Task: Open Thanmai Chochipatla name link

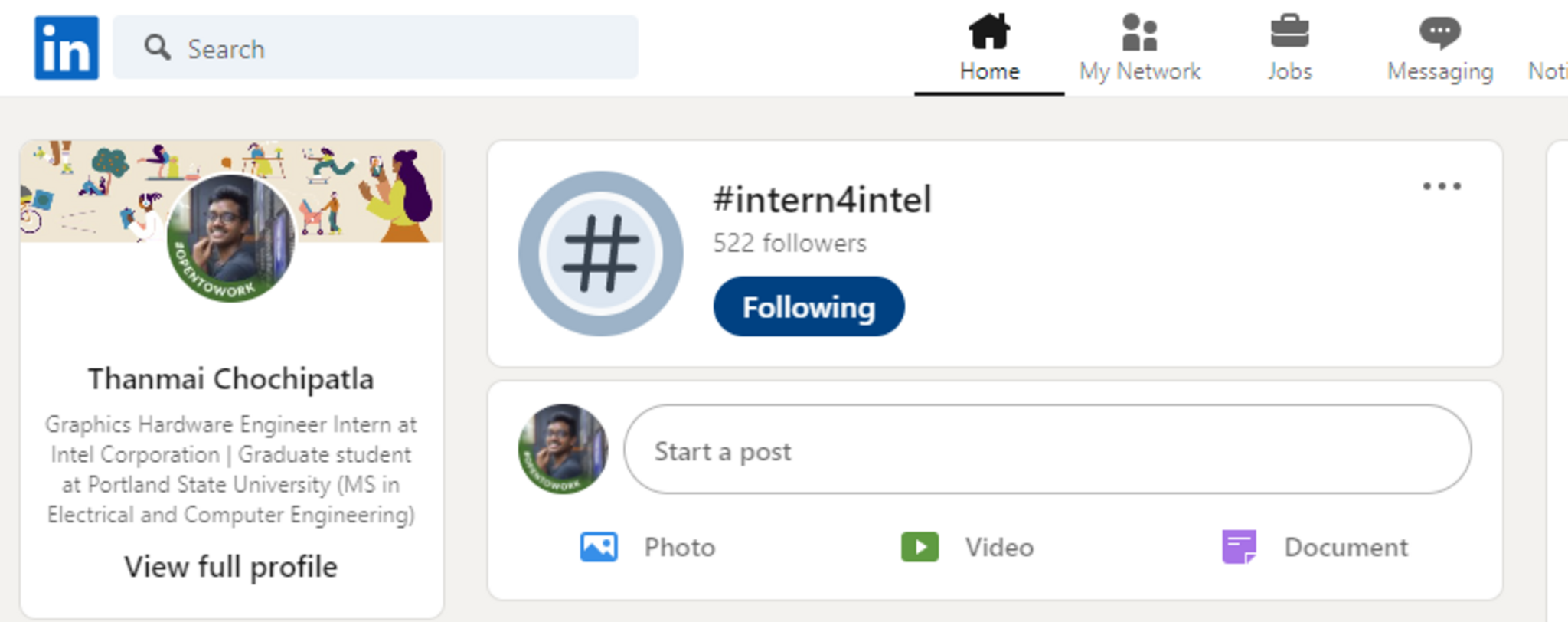Action: [x=230, y=379]
